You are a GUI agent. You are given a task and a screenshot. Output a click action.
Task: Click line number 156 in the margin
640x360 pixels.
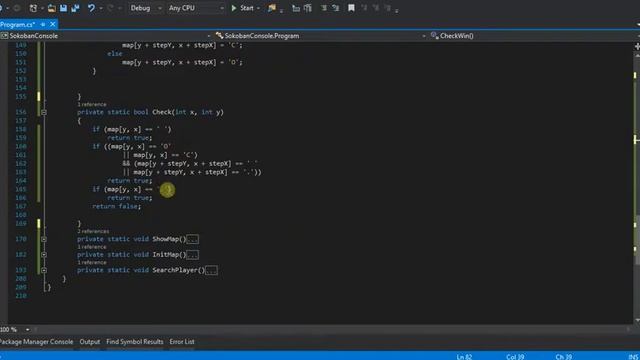pyautogui.click(x=21, y=112)
